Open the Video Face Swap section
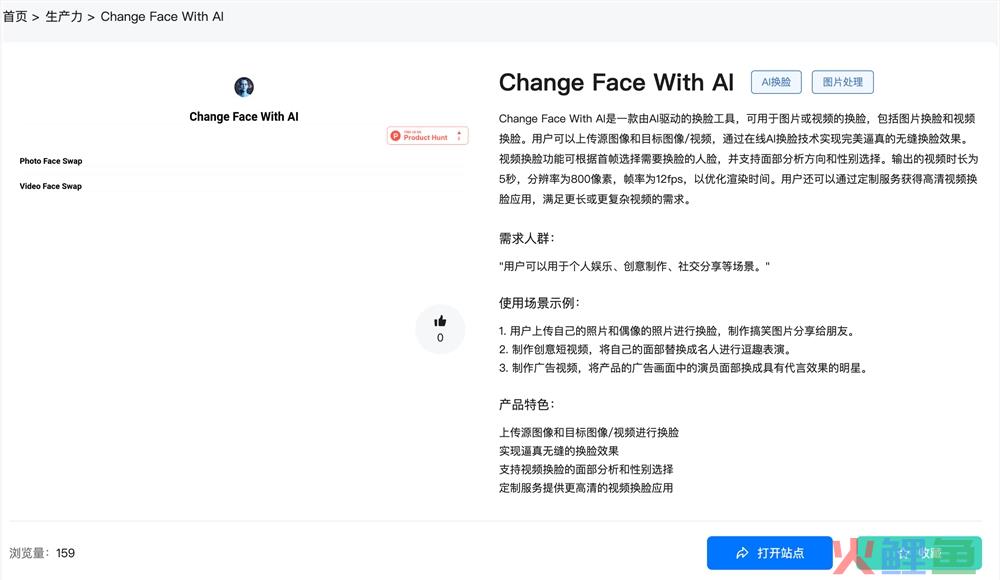Screen dimensions: 1000x580 51,186
